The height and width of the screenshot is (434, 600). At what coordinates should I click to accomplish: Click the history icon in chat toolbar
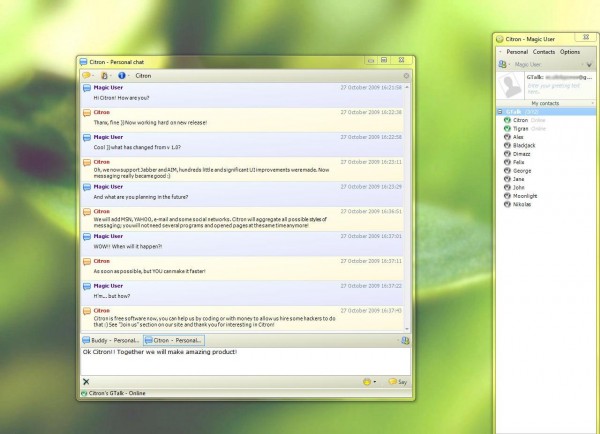(x=104, y=75)
